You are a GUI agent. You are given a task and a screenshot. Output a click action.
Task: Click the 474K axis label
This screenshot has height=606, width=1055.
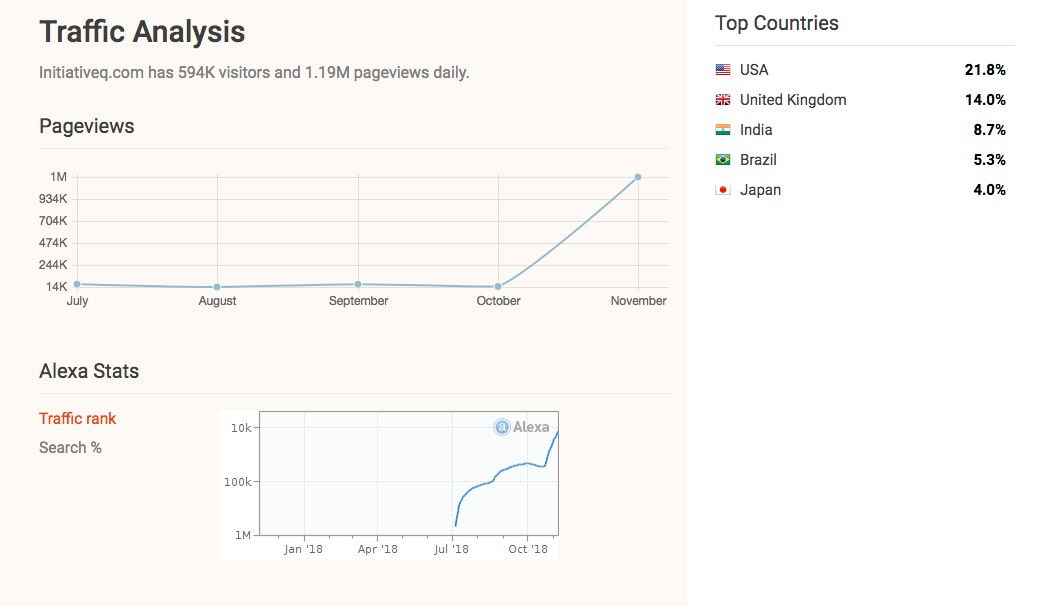[x=53, y=243]
